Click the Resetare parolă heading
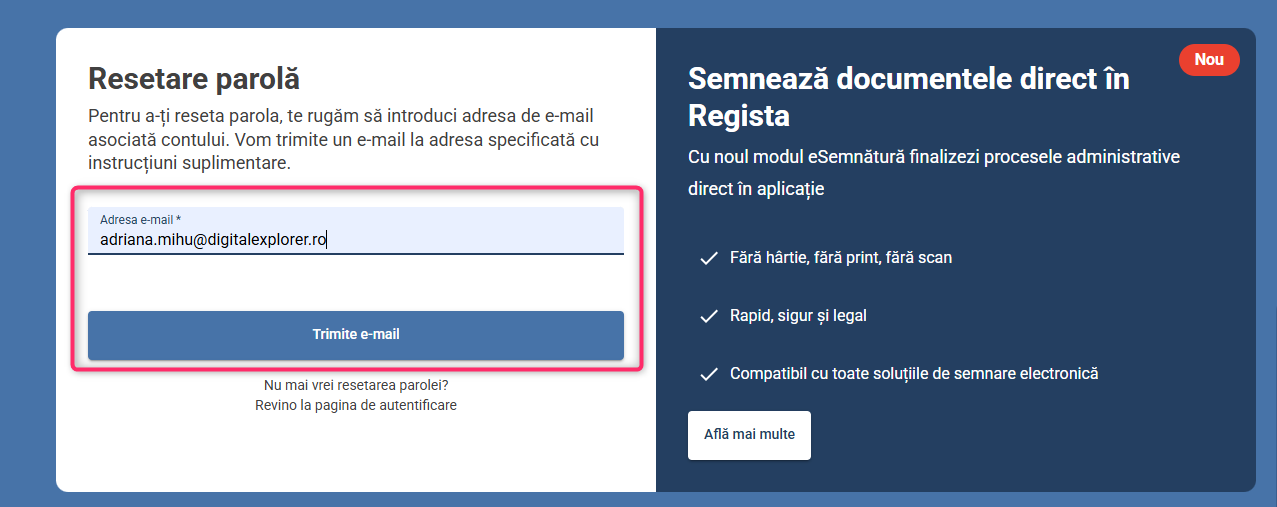Screen dimensions: 1277x507 (194, 78)
